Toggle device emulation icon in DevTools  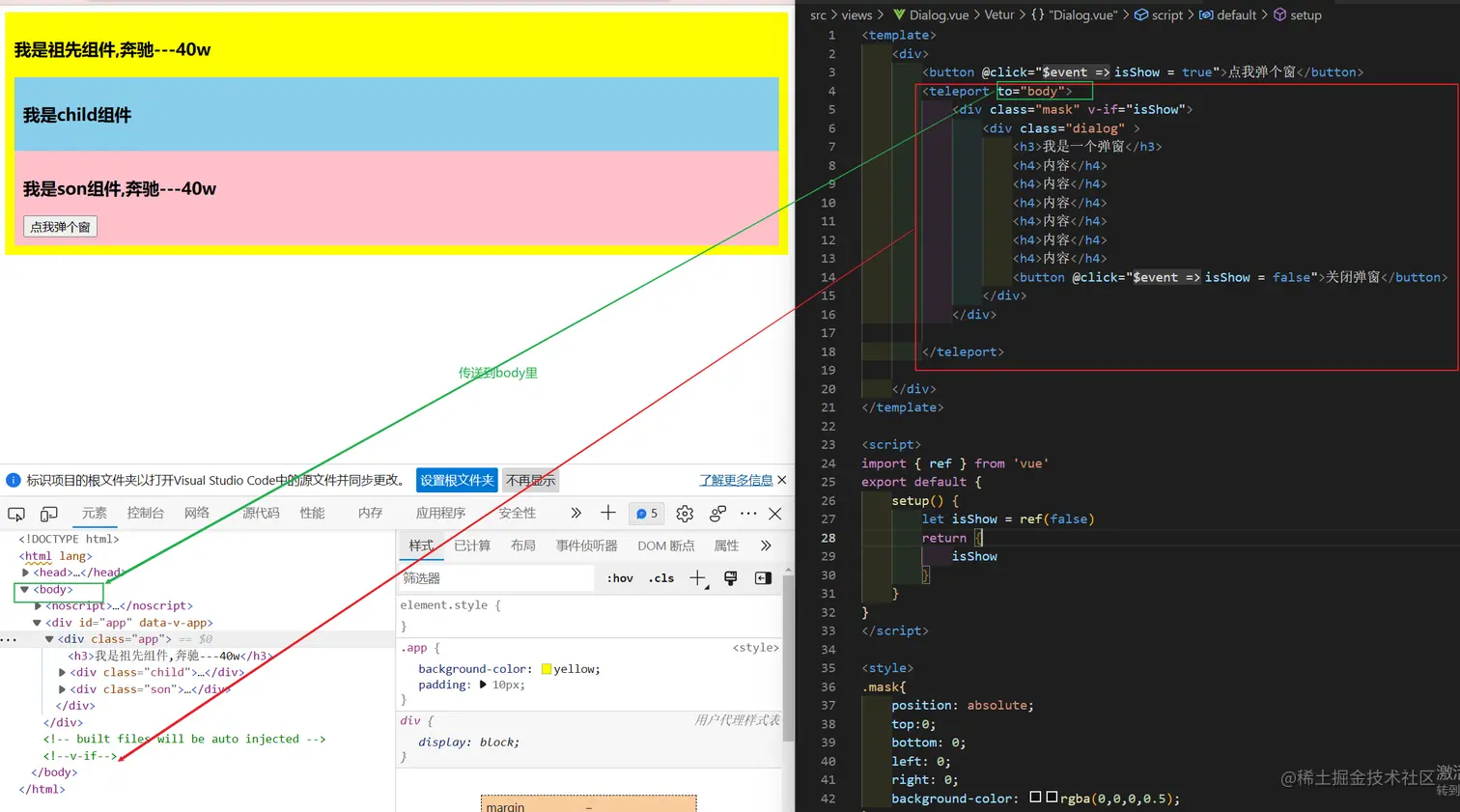point(49,514)
